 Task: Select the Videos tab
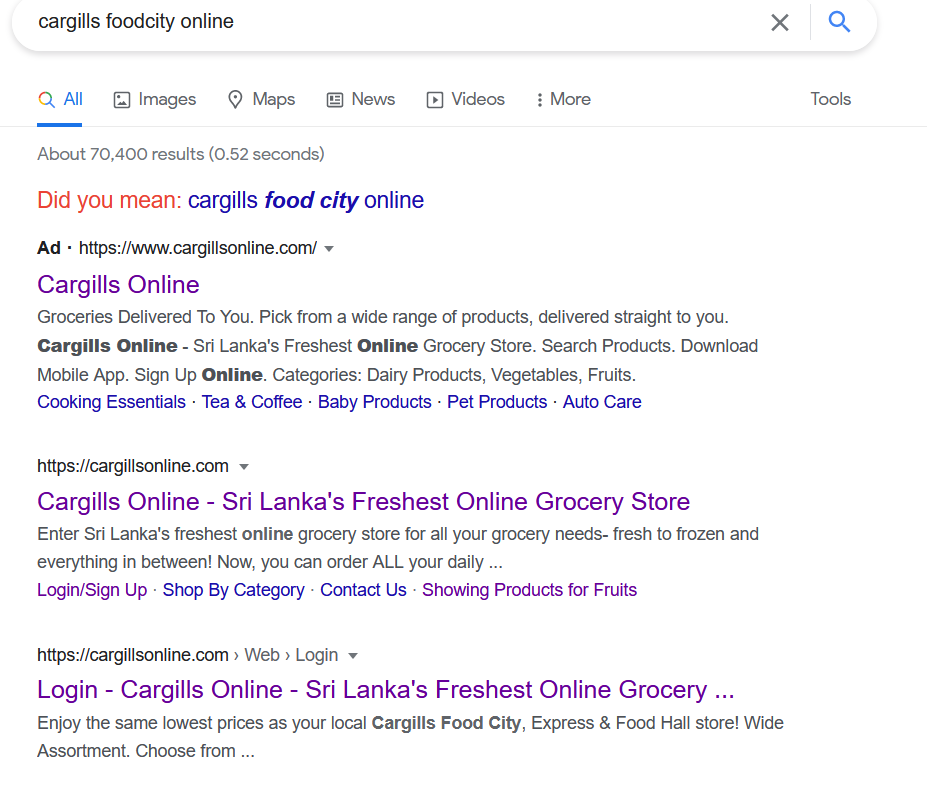pos(466,99)
